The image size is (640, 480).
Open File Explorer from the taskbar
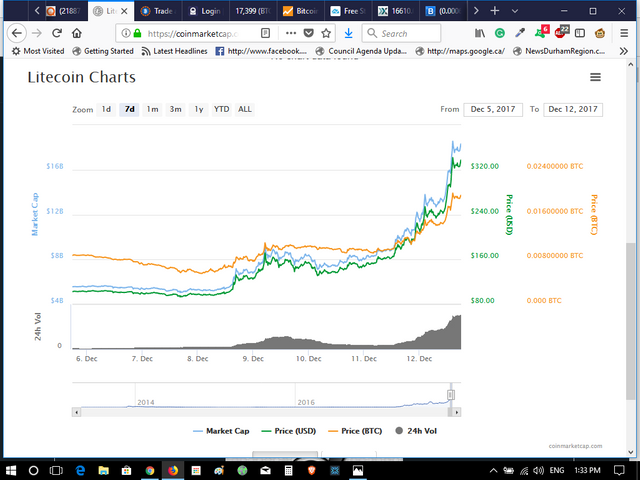tap(103, 470)
